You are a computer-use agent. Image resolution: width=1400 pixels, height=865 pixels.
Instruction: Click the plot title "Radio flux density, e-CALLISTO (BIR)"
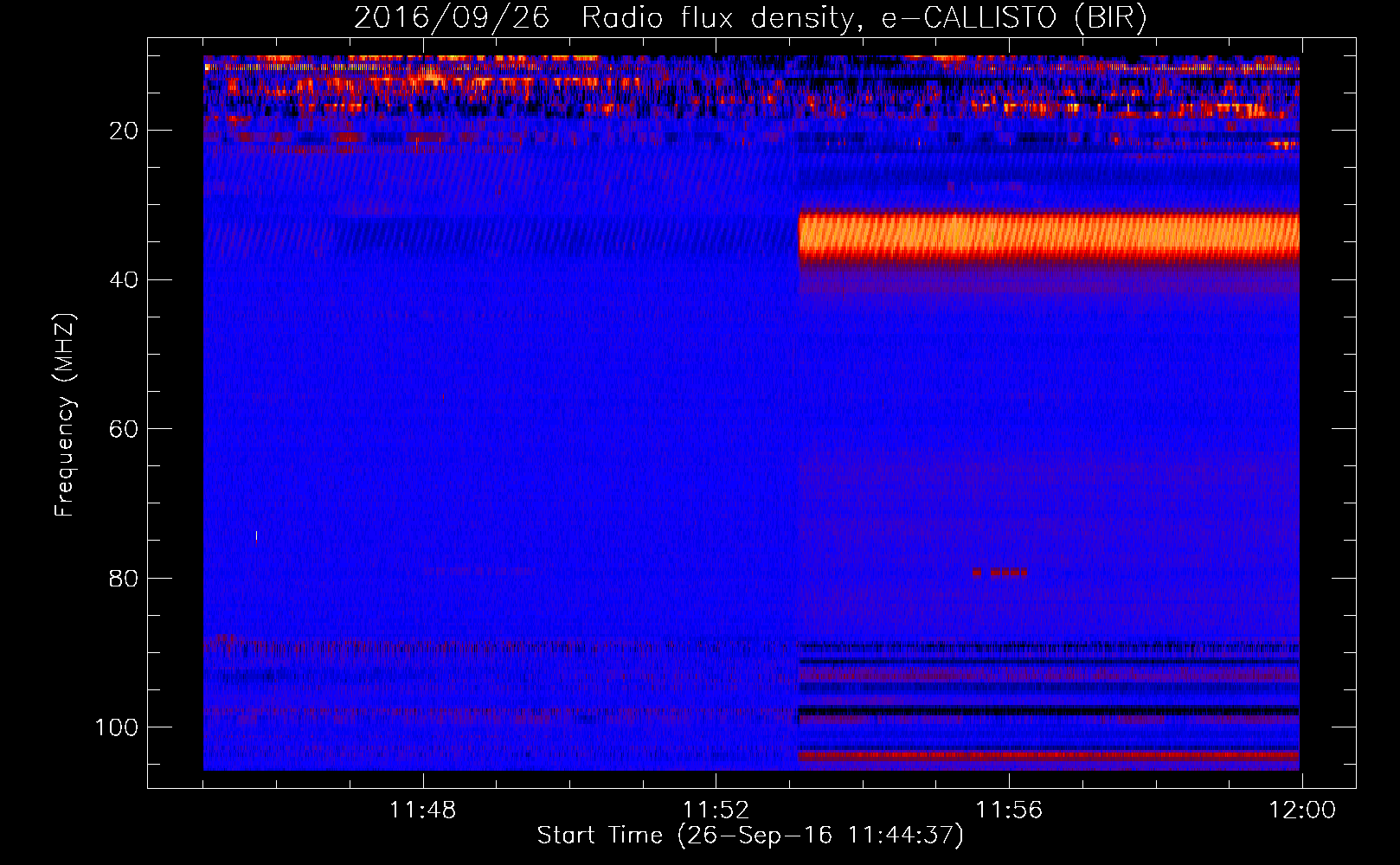(864, 17)
